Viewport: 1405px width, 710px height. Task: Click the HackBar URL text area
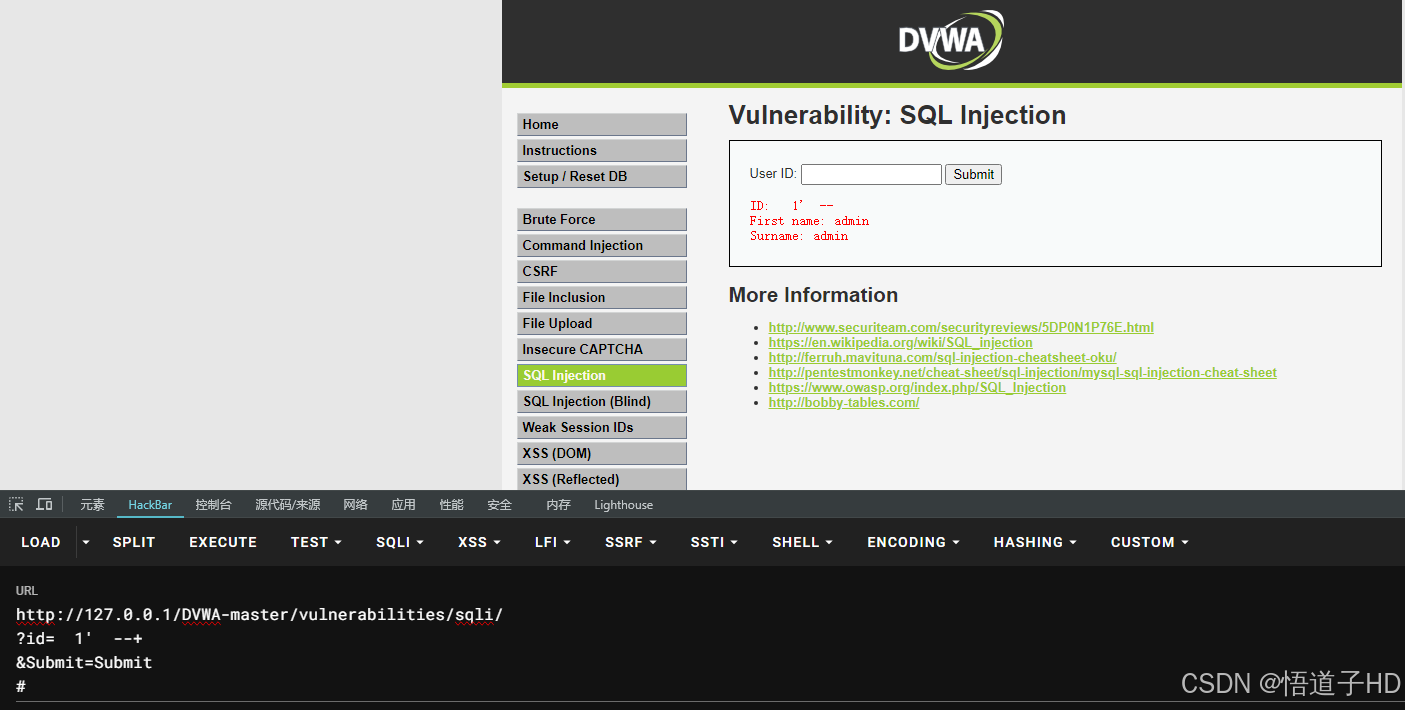(702, 650)
